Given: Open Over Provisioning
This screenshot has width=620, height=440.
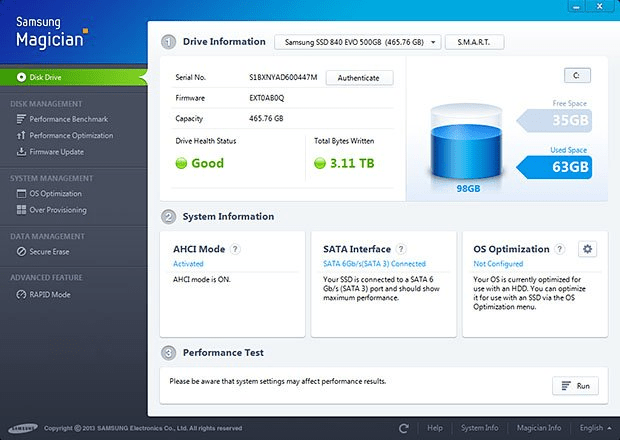Looking at the screenshot, I should click(x=58, y=210).
